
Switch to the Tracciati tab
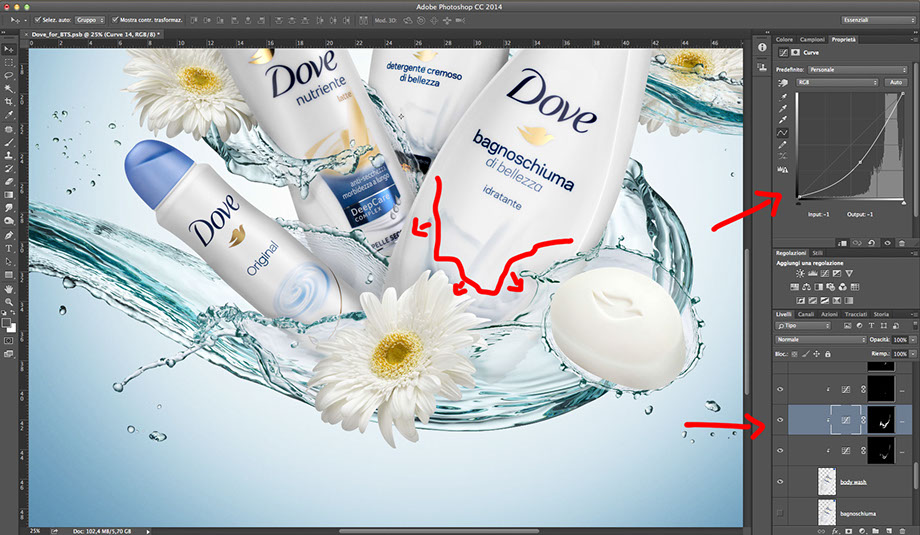(856, 314)
